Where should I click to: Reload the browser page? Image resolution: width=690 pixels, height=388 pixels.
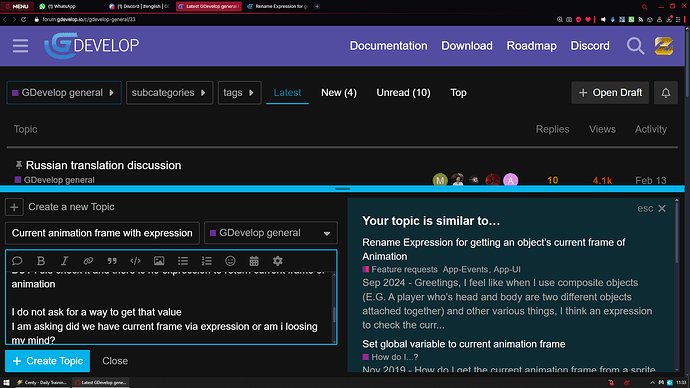coord(24,19)
